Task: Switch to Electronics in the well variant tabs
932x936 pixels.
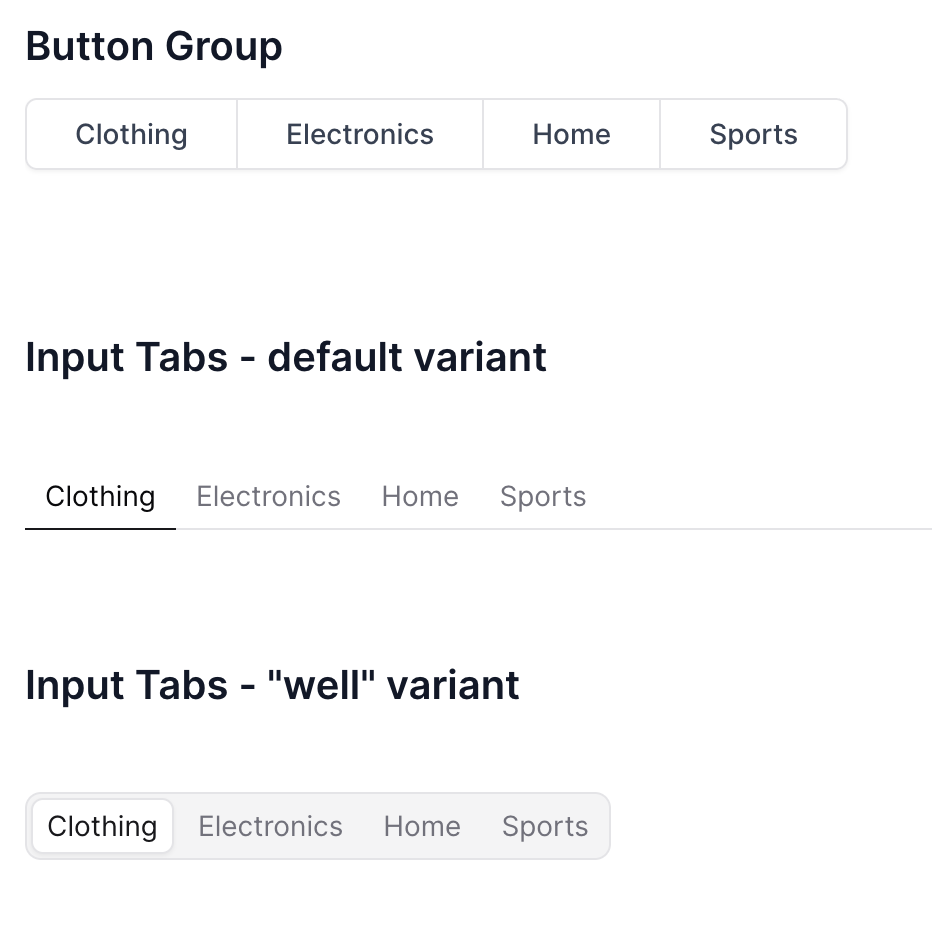Action: pyautogui.click(x=270, y=826)
